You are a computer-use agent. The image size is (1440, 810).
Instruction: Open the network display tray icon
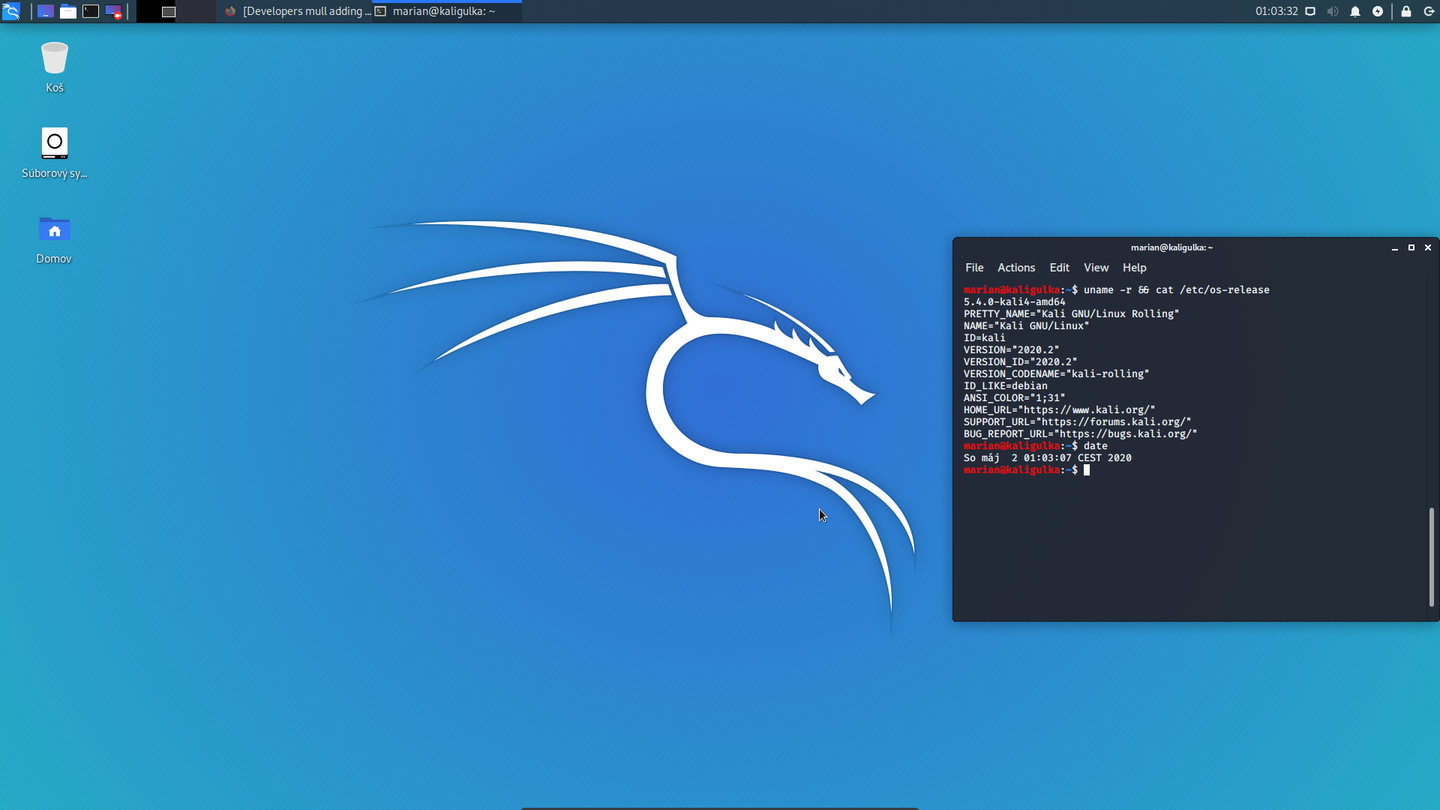(1310, 11)
